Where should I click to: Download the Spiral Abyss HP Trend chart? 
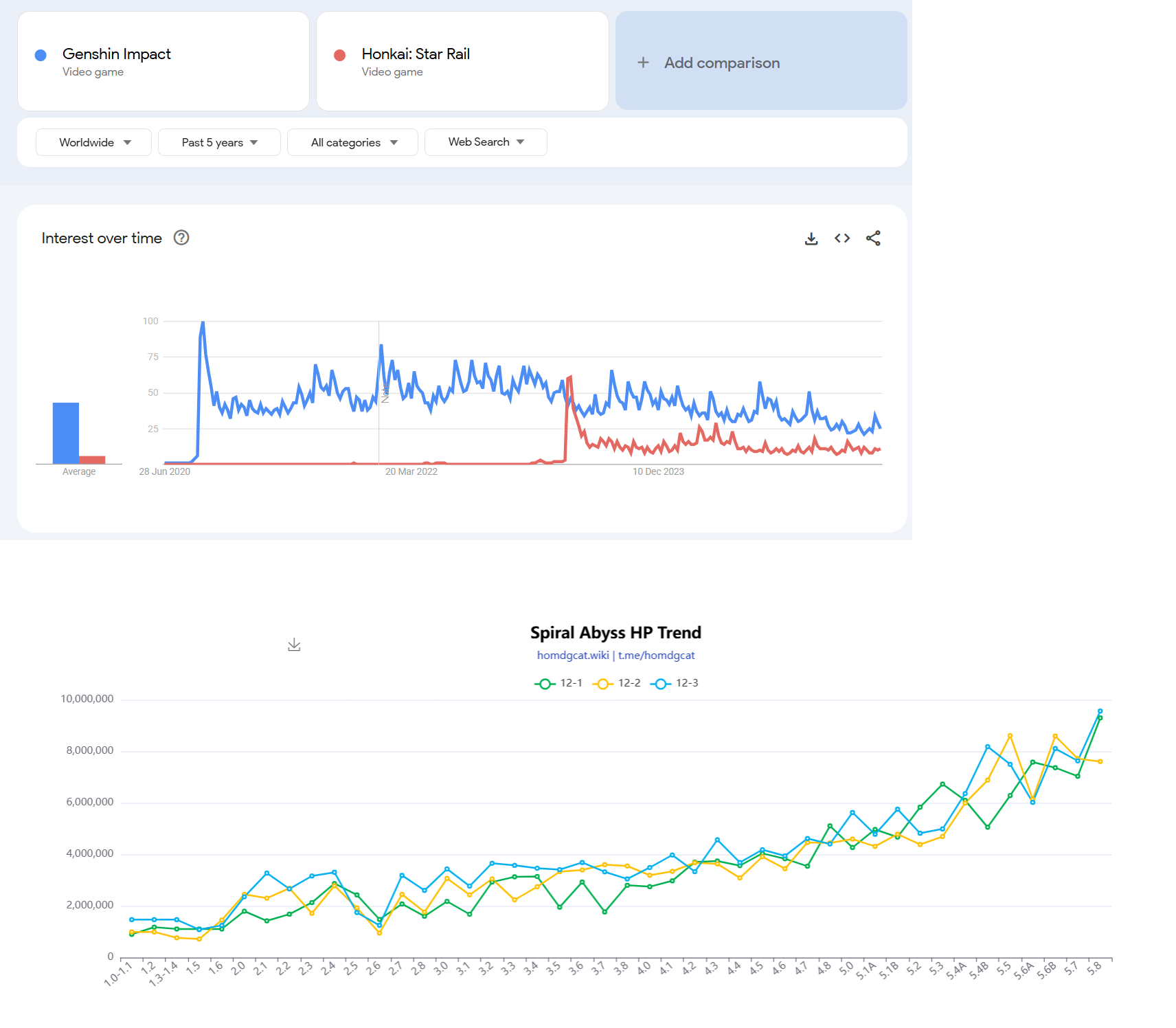point(294,645)
